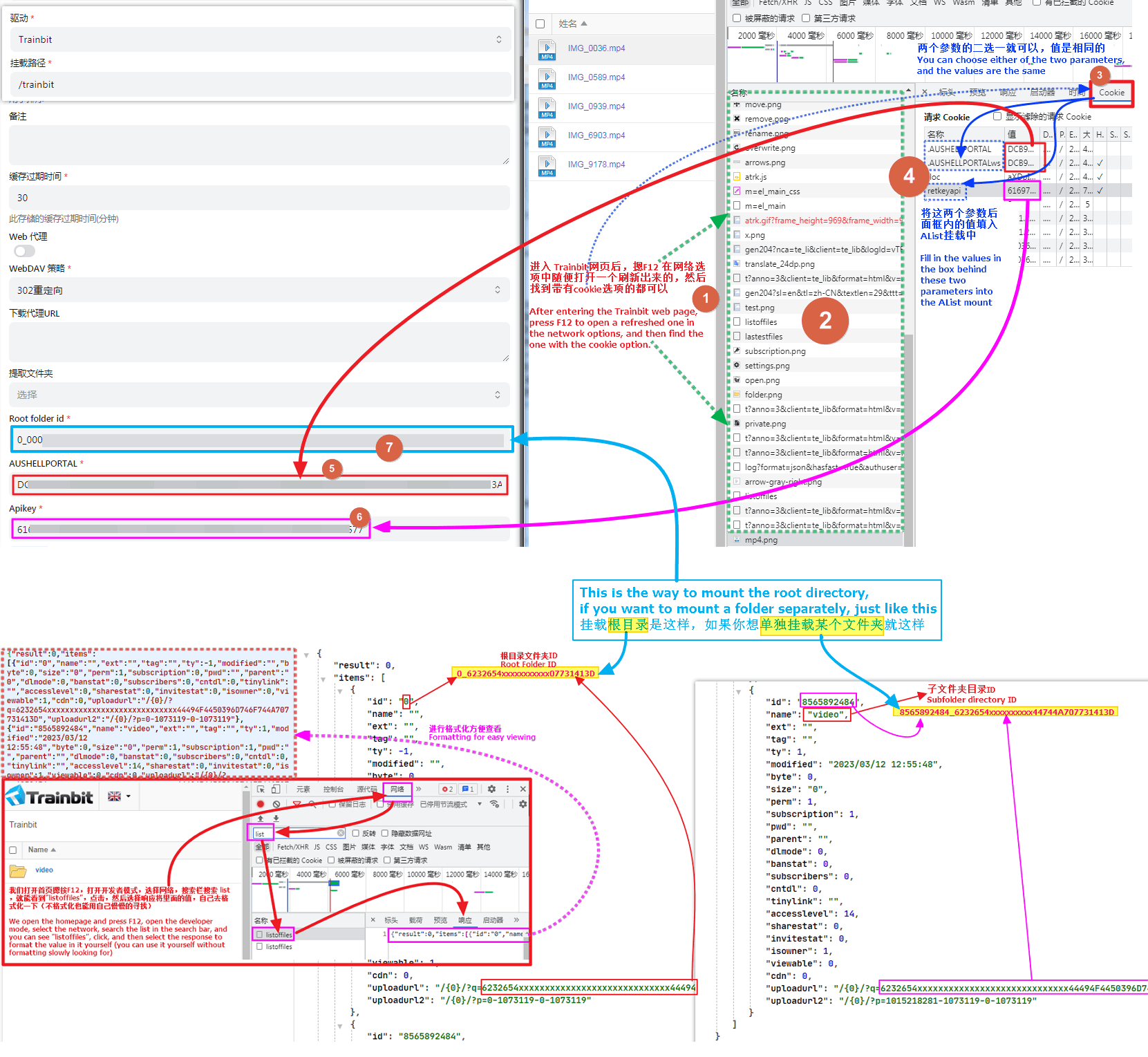Image resolution: width=1148 pixels, height=1057 pixels.
Task: Toggle the Web 代理 switch
Action: coord(24,251)
